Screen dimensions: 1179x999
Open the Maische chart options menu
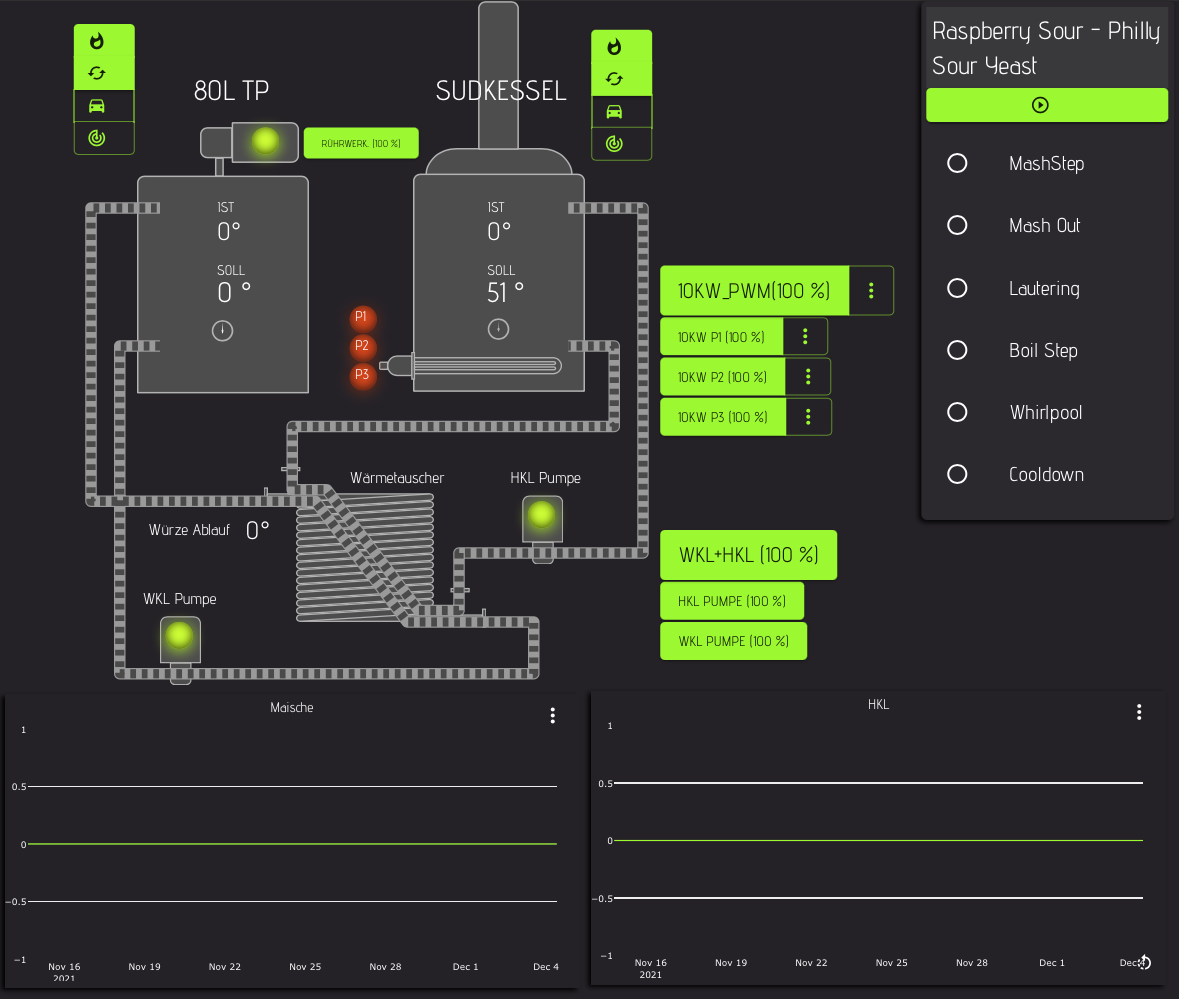(x=552, y=715)
